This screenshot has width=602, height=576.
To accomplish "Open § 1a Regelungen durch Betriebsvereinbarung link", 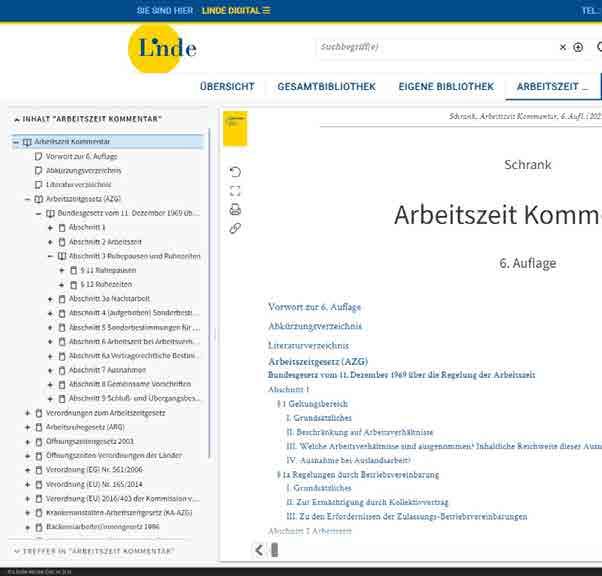I will pyautogui.click(x=358, y=475).
